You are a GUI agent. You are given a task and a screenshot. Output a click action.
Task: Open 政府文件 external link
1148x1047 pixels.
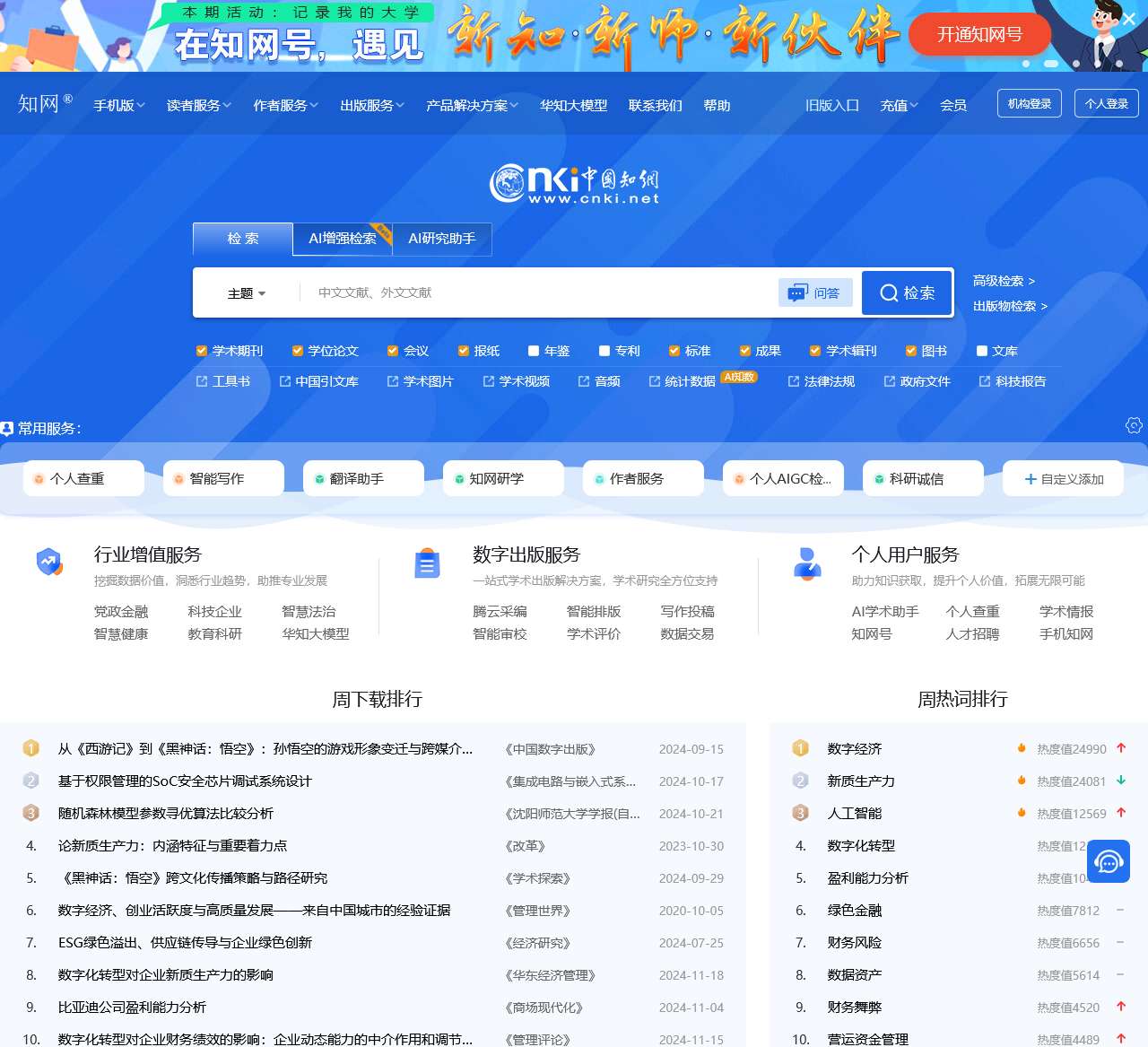coord(917,381)
